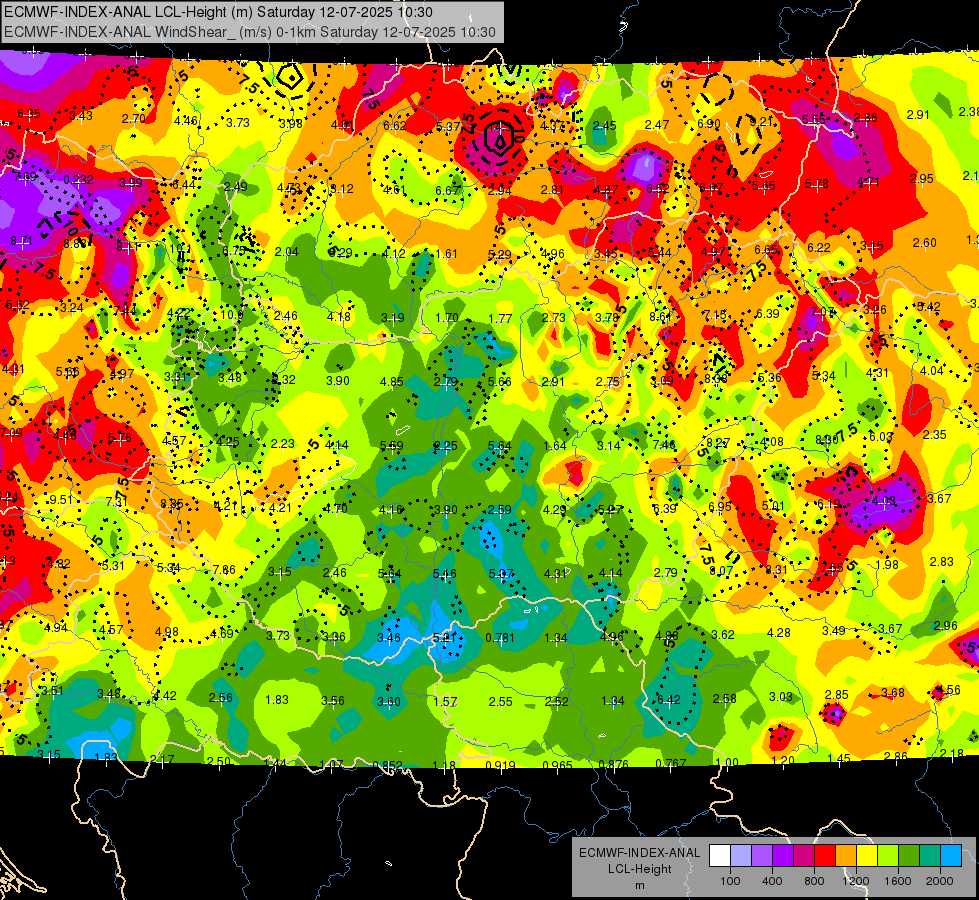Click the grid value 9.51
979x900 pixels.
[x=61, y=499]
